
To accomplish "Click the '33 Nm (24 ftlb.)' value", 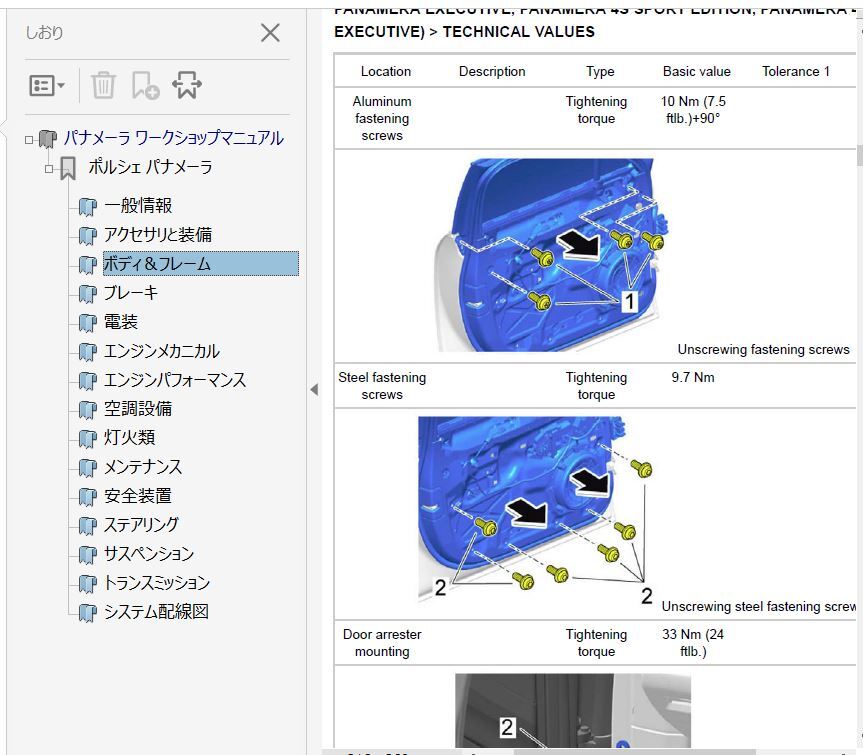I will 693,643.
